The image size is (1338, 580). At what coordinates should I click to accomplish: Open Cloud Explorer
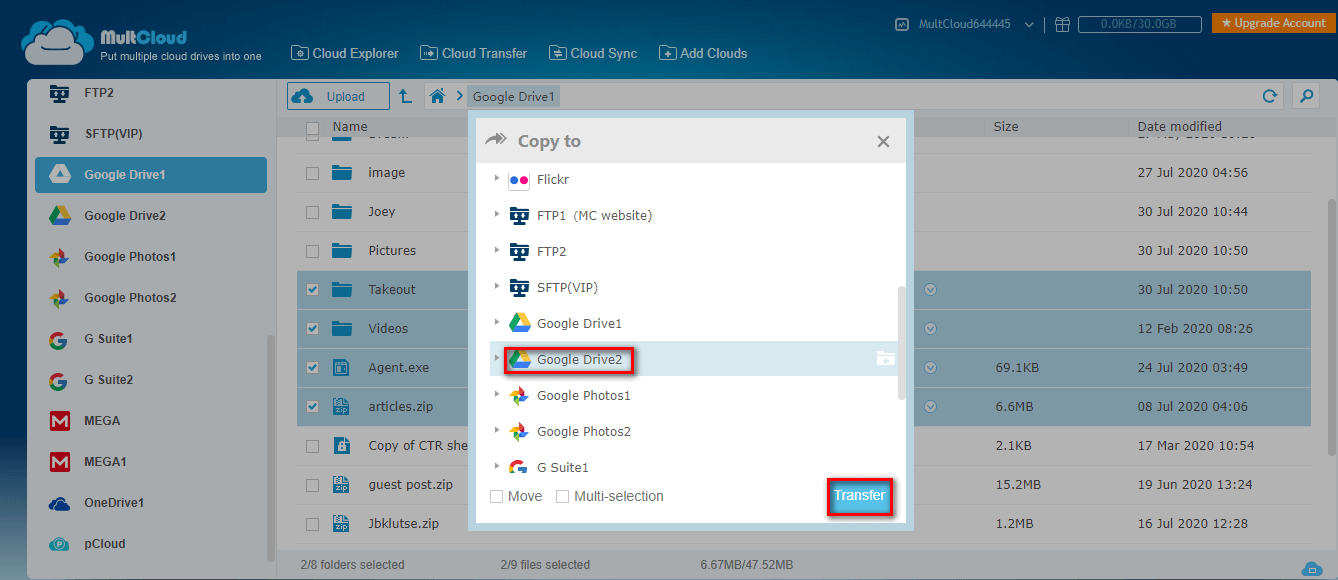pyautogui.click(x=345, y=53)
